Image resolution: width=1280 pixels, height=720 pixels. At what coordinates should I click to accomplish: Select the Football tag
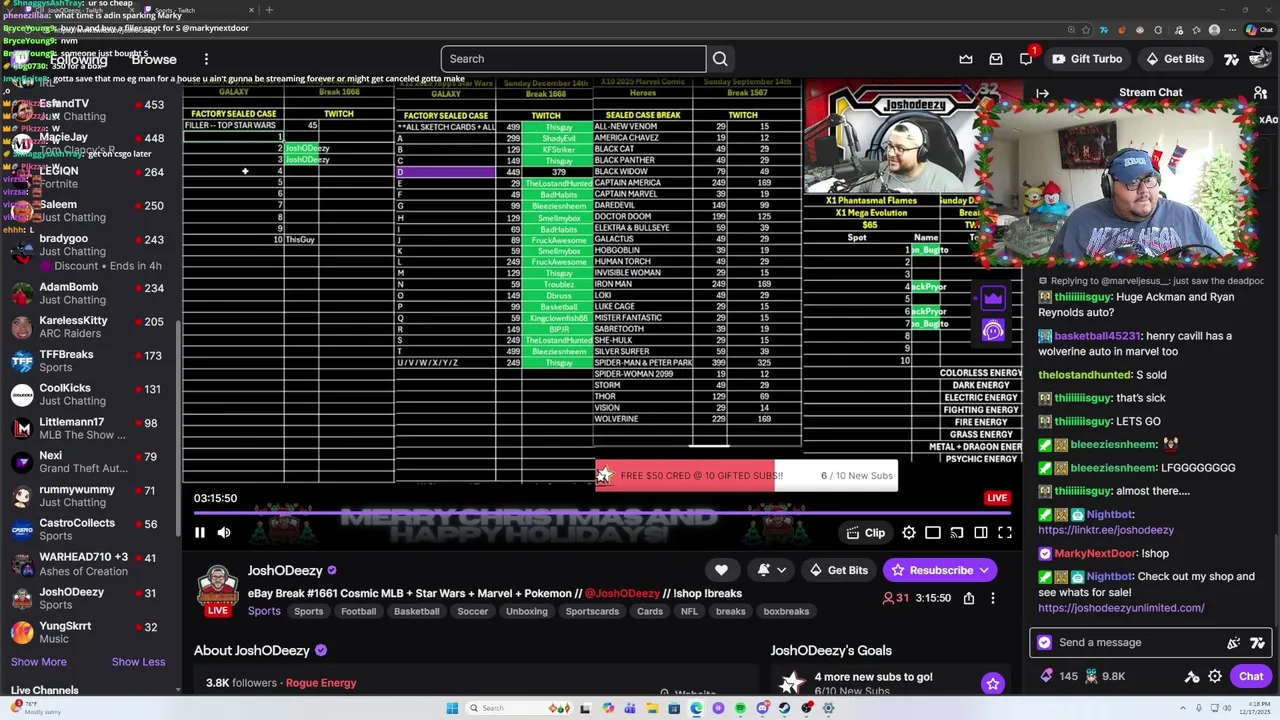click(358, 611)
